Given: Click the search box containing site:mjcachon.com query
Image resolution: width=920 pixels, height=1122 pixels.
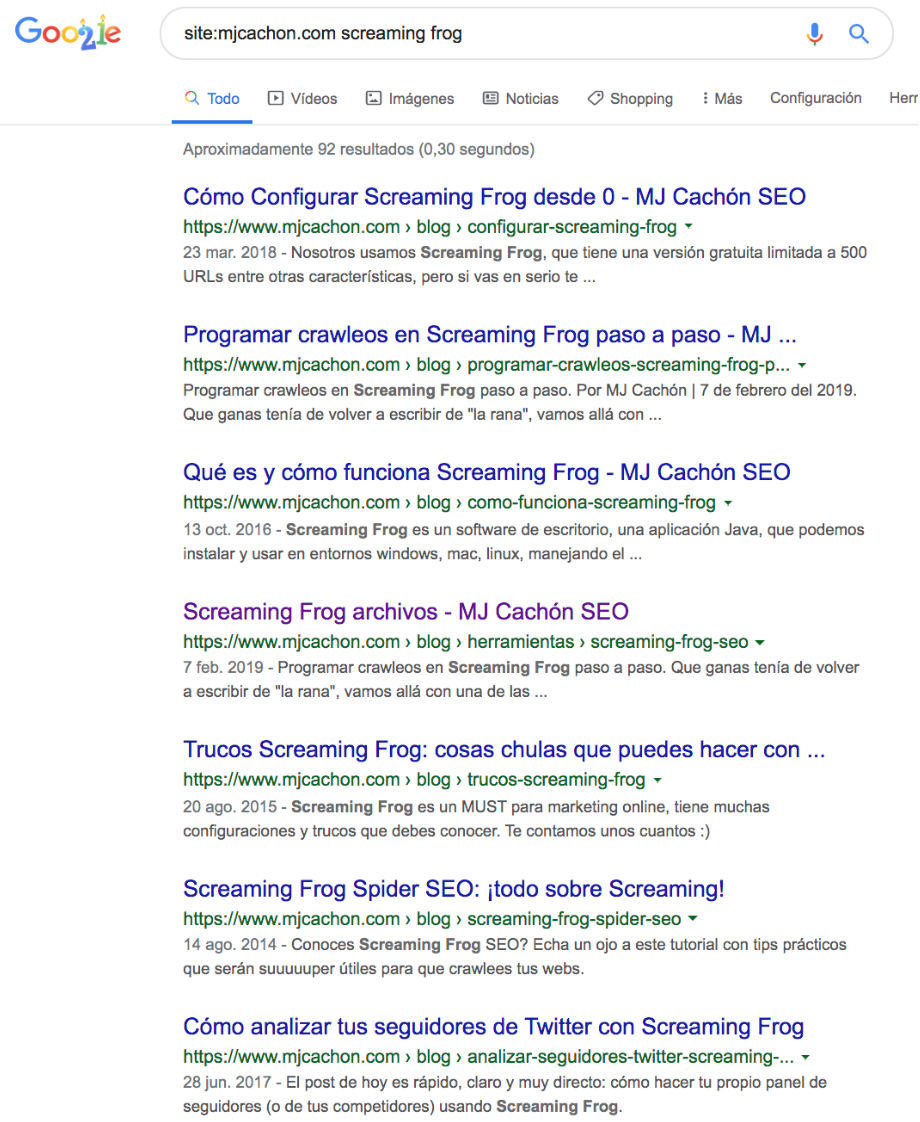Looking at the screenshot, I should pos(527,34).
